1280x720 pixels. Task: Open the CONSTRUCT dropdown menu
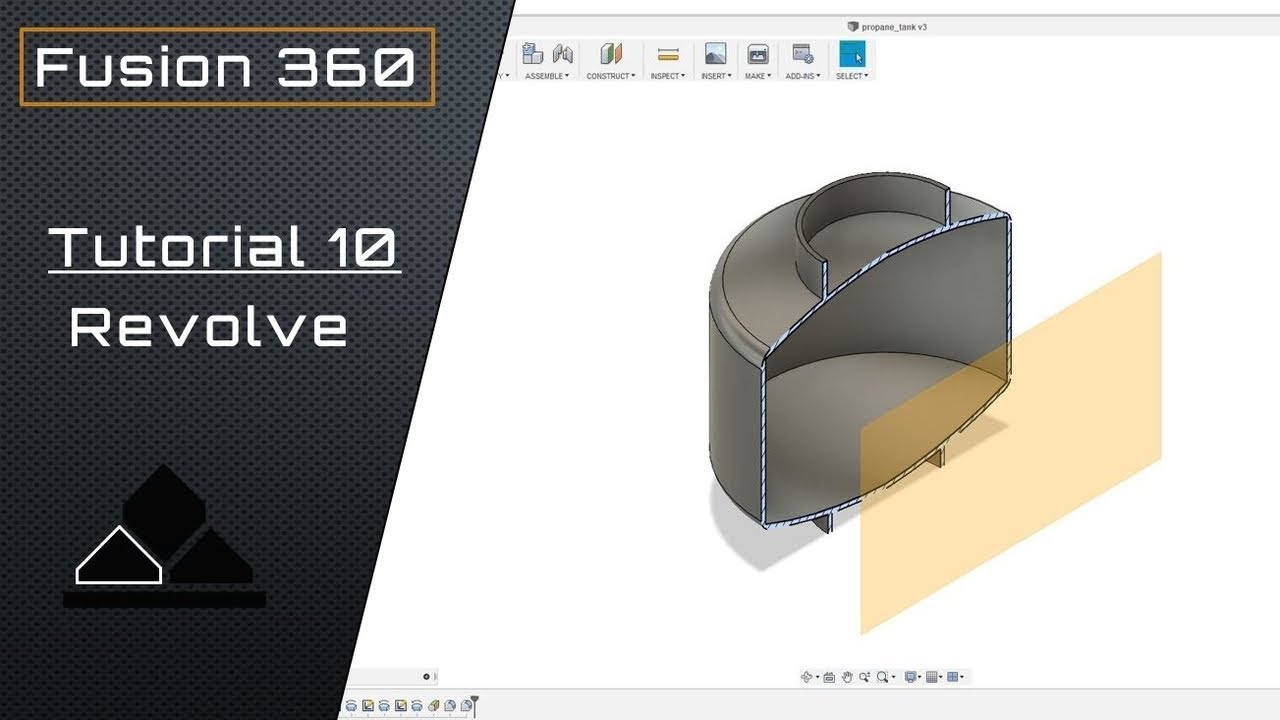point(611,76)
